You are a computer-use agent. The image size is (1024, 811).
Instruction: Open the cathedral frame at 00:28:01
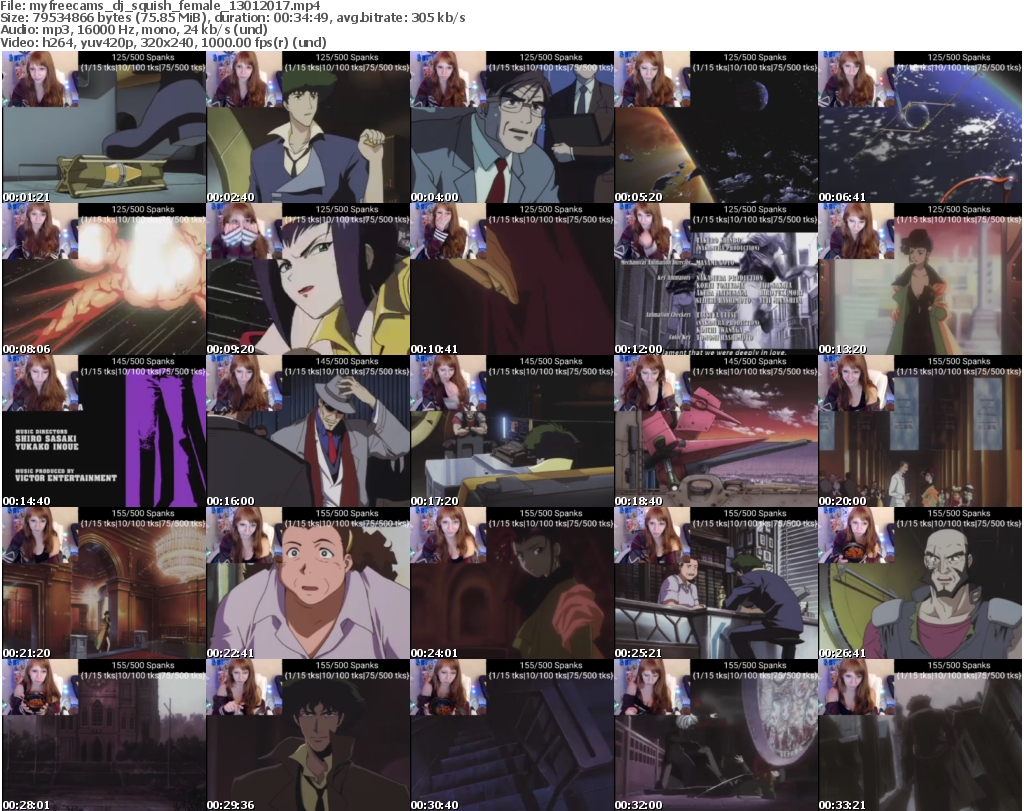tap(104, 735)
